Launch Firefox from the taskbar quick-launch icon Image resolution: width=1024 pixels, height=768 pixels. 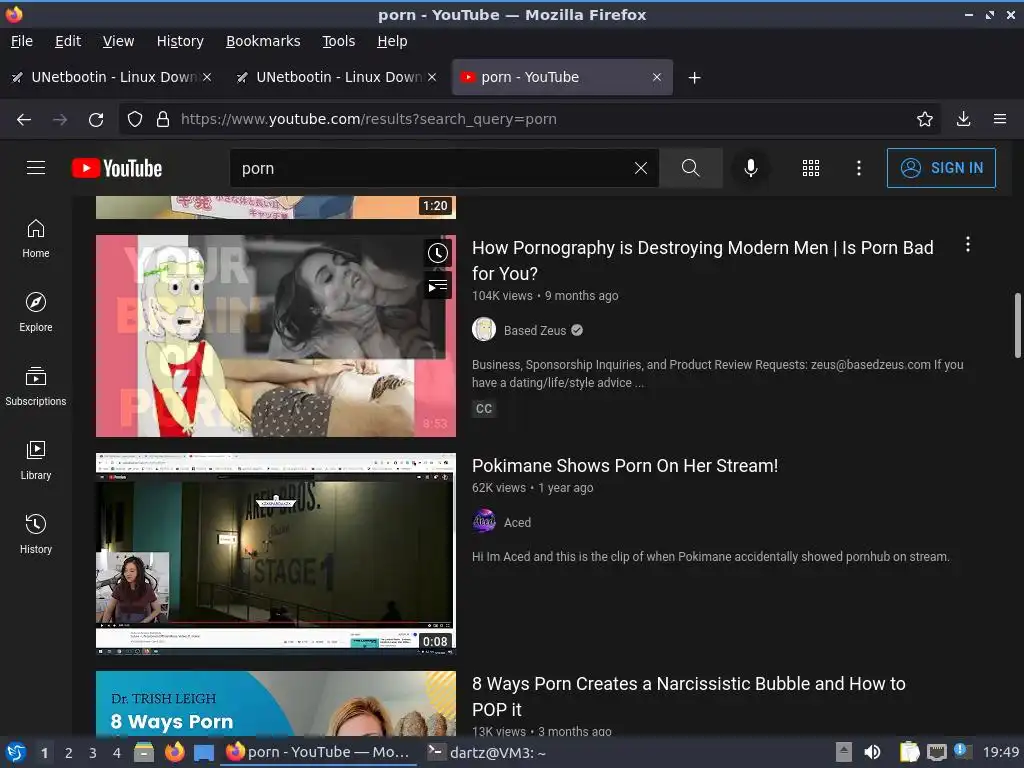[x=174, y=752]
